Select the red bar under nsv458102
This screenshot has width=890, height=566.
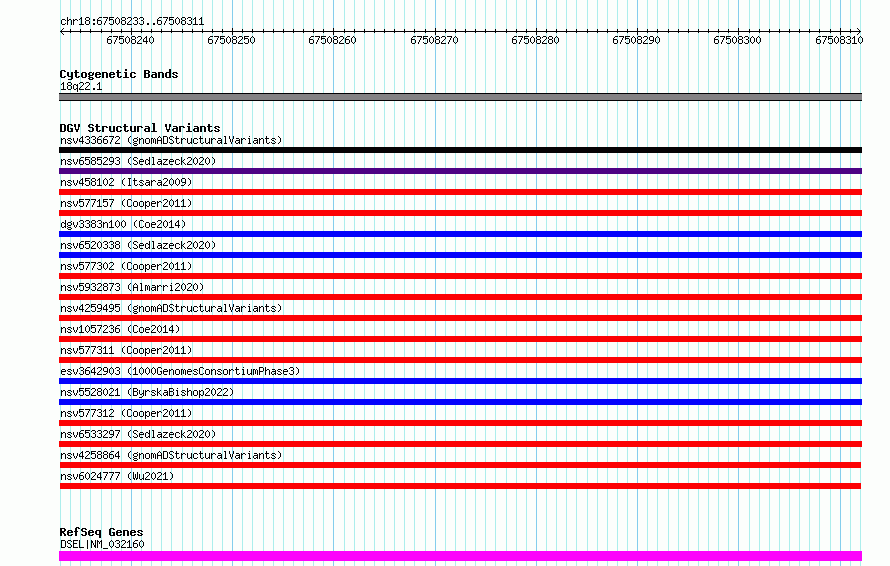460,192
